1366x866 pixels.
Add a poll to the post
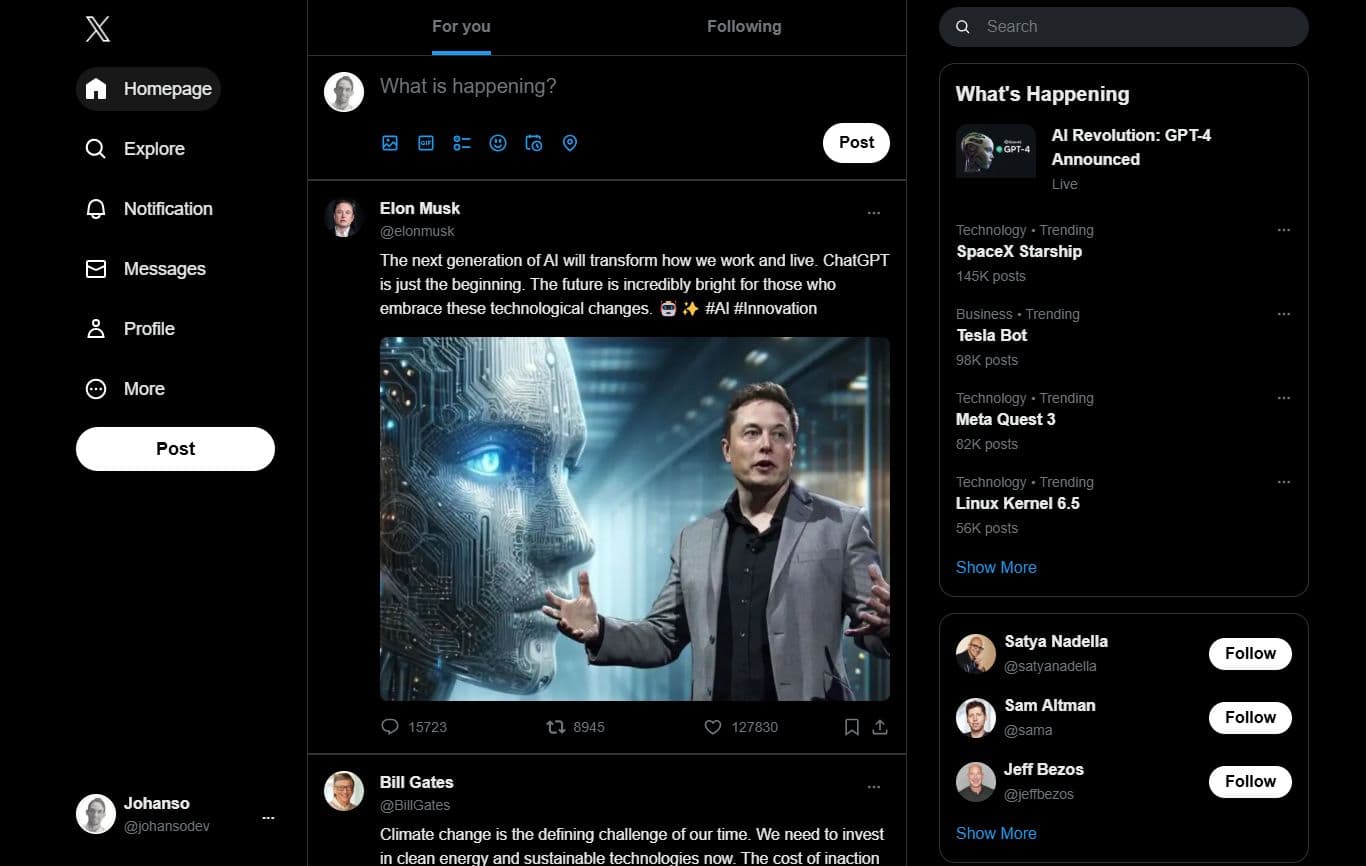point(462,143)
